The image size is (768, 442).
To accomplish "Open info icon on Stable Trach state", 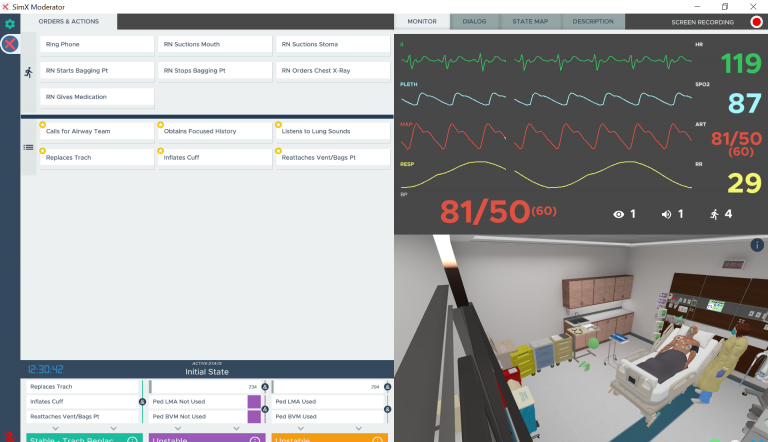I will [132, 440].
